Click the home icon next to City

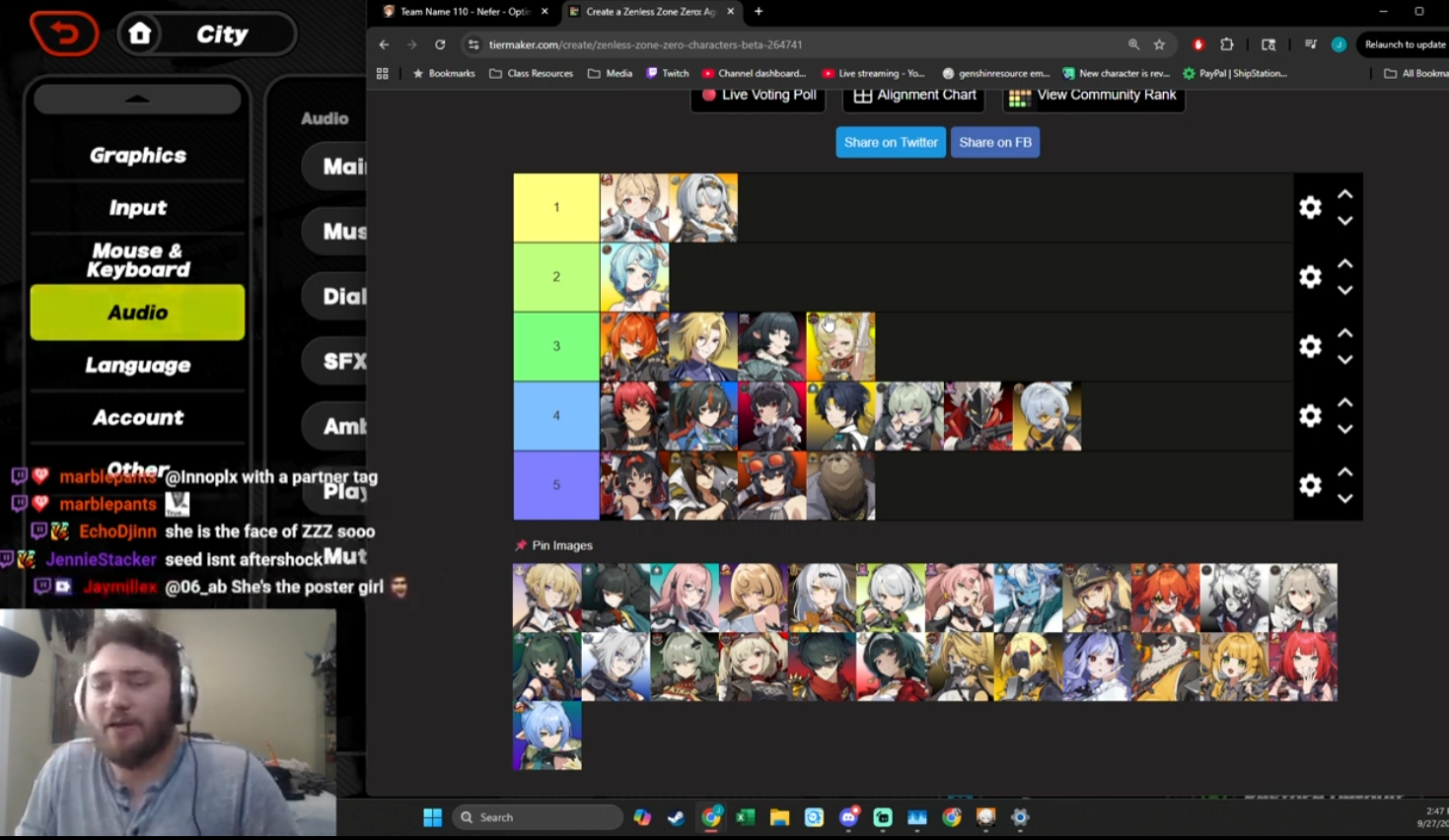coord(140,34)
